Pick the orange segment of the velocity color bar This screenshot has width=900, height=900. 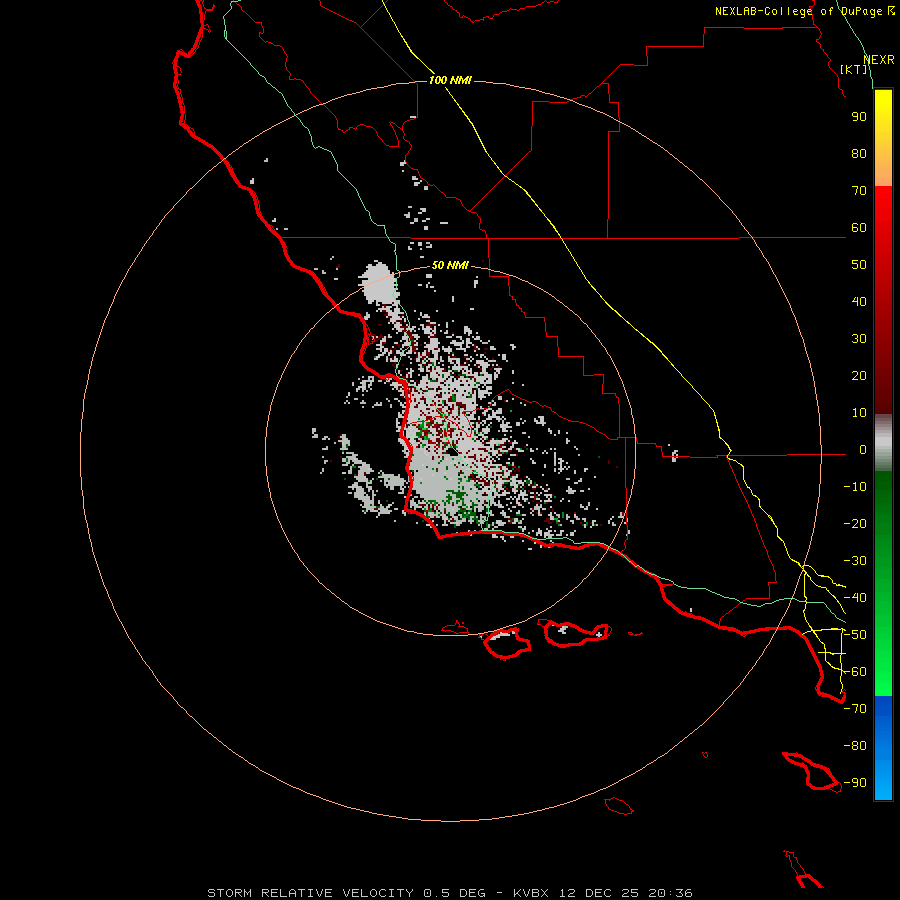pos(883,171)
